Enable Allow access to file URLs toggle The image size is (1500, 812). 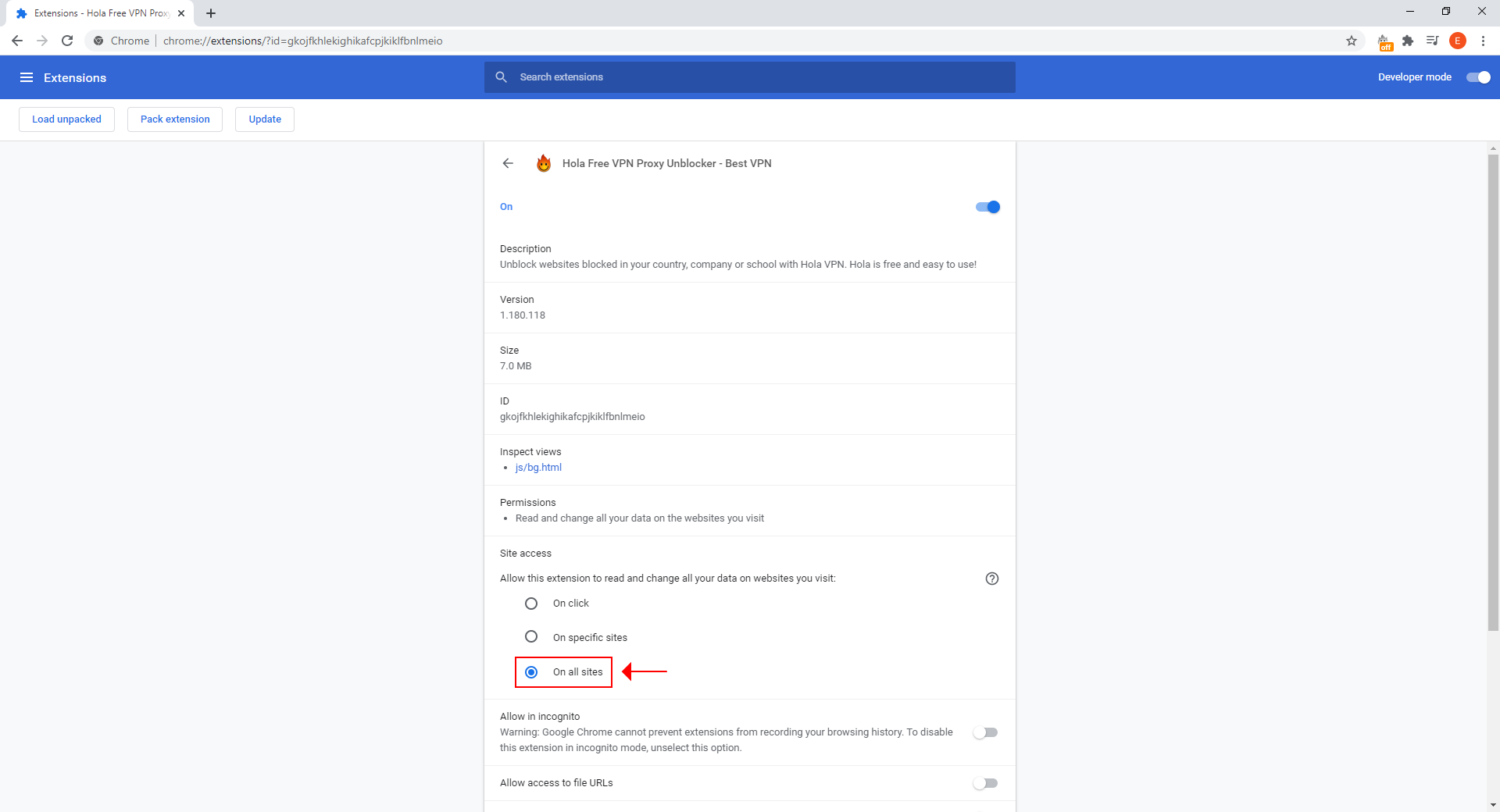[x=985, y=783]
